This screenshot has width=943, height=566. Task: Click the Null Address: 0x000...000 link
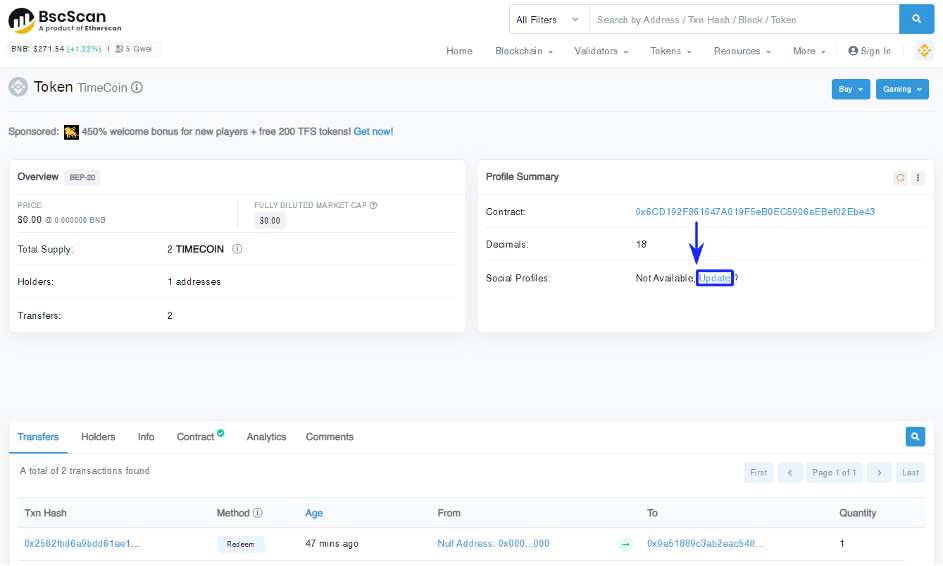(493, 544)
